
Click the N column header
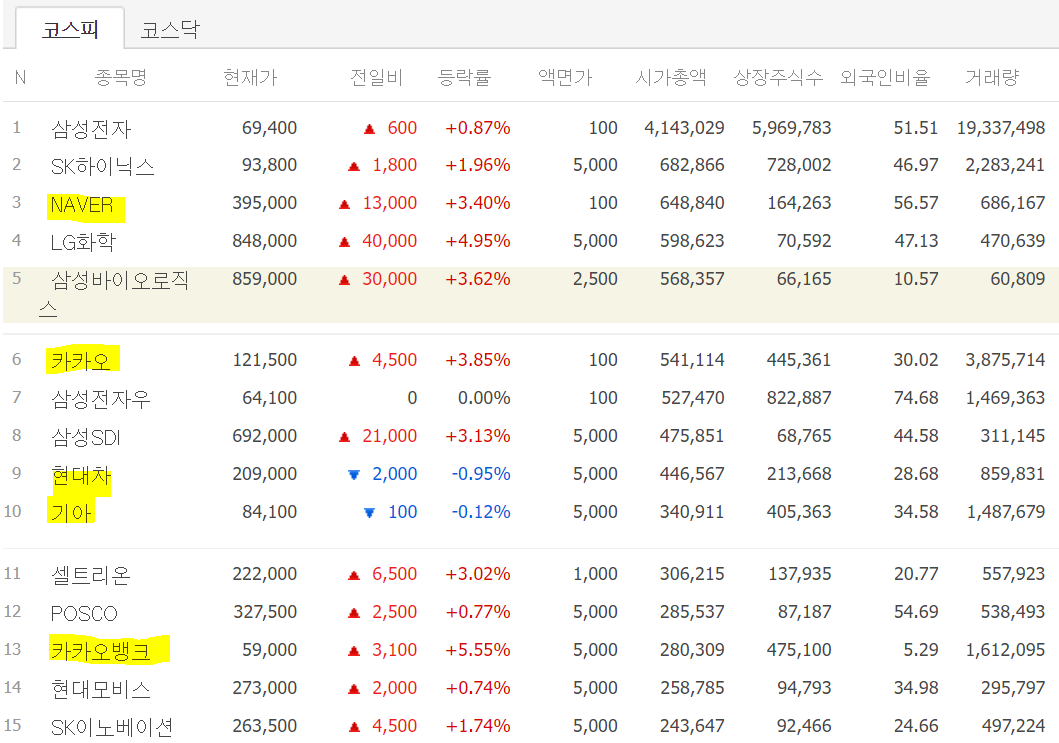(20, 78)
